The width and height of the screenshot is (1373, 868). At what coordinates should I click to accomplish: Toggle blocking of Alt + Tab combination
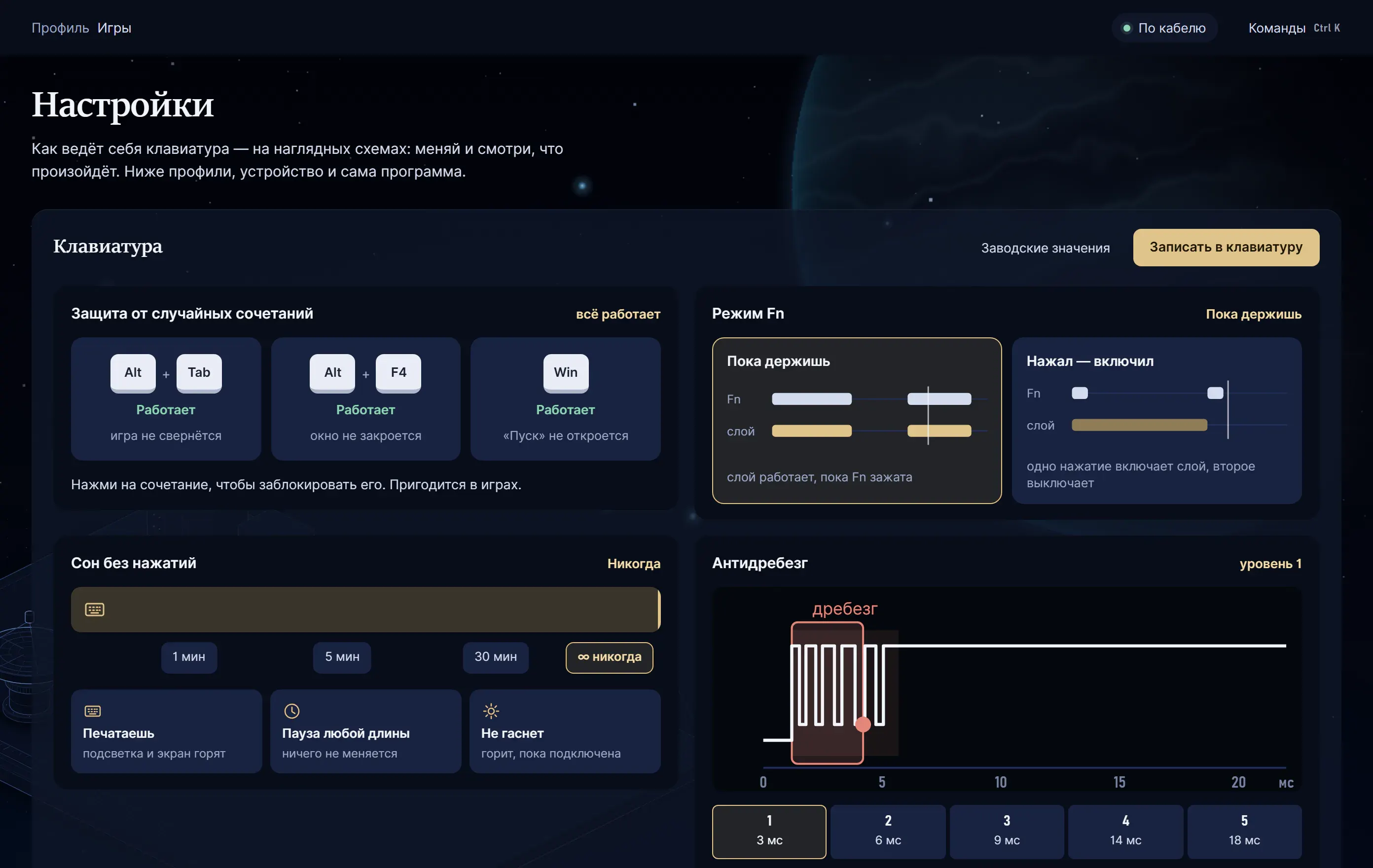166,398
